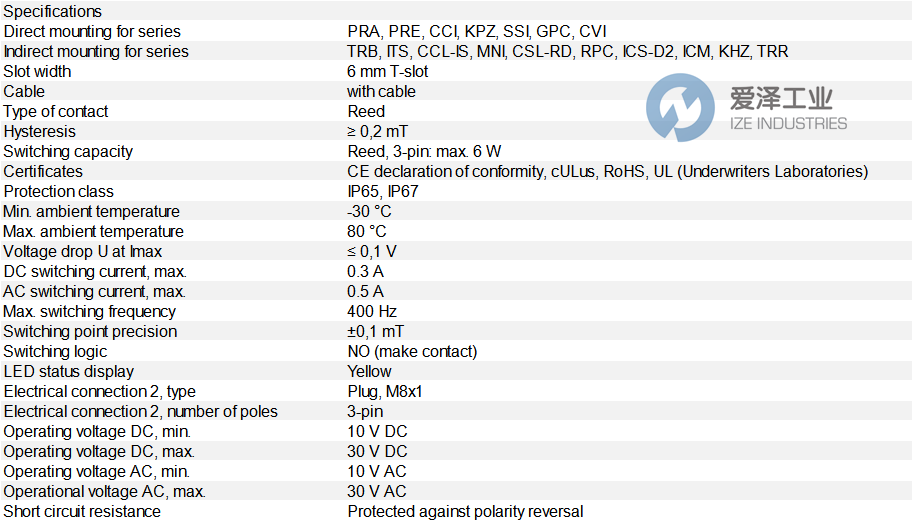The width and height of the screenshot is (912, 521).
Task: Select the Direct mounting for series label
Action: pos(94,31)
